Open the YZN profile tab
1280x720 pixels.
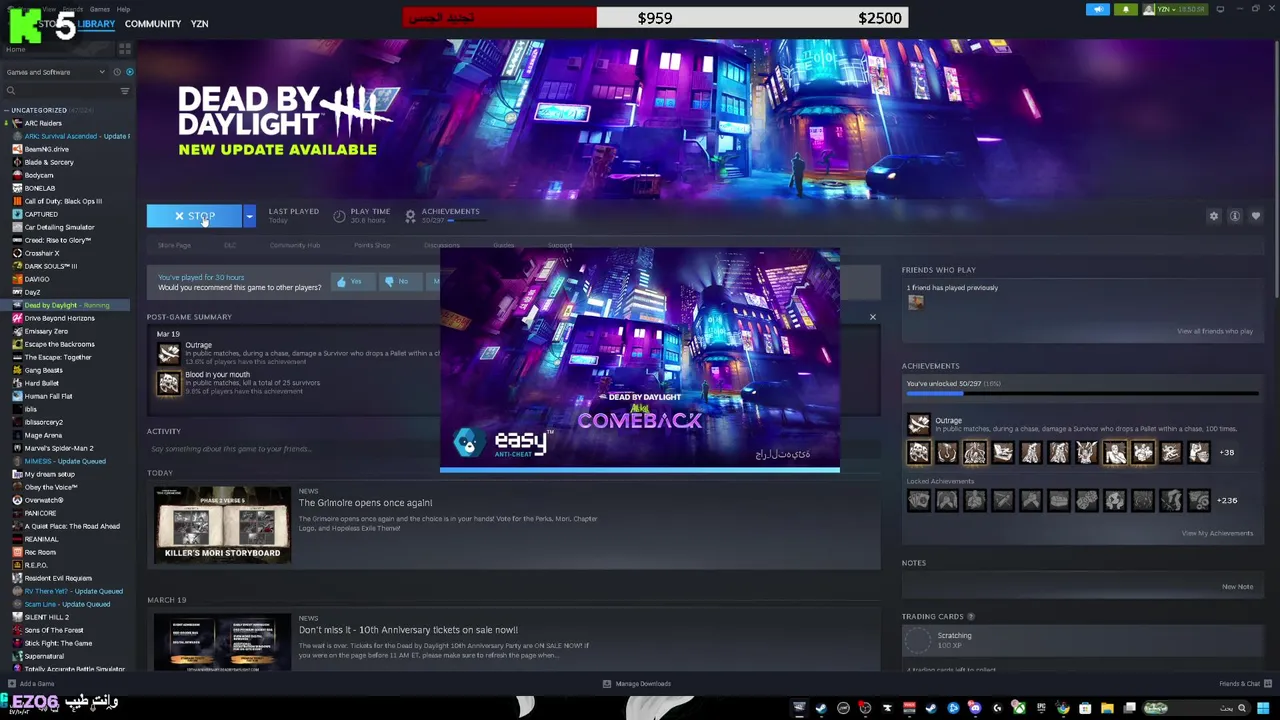[x=199, y=24]
